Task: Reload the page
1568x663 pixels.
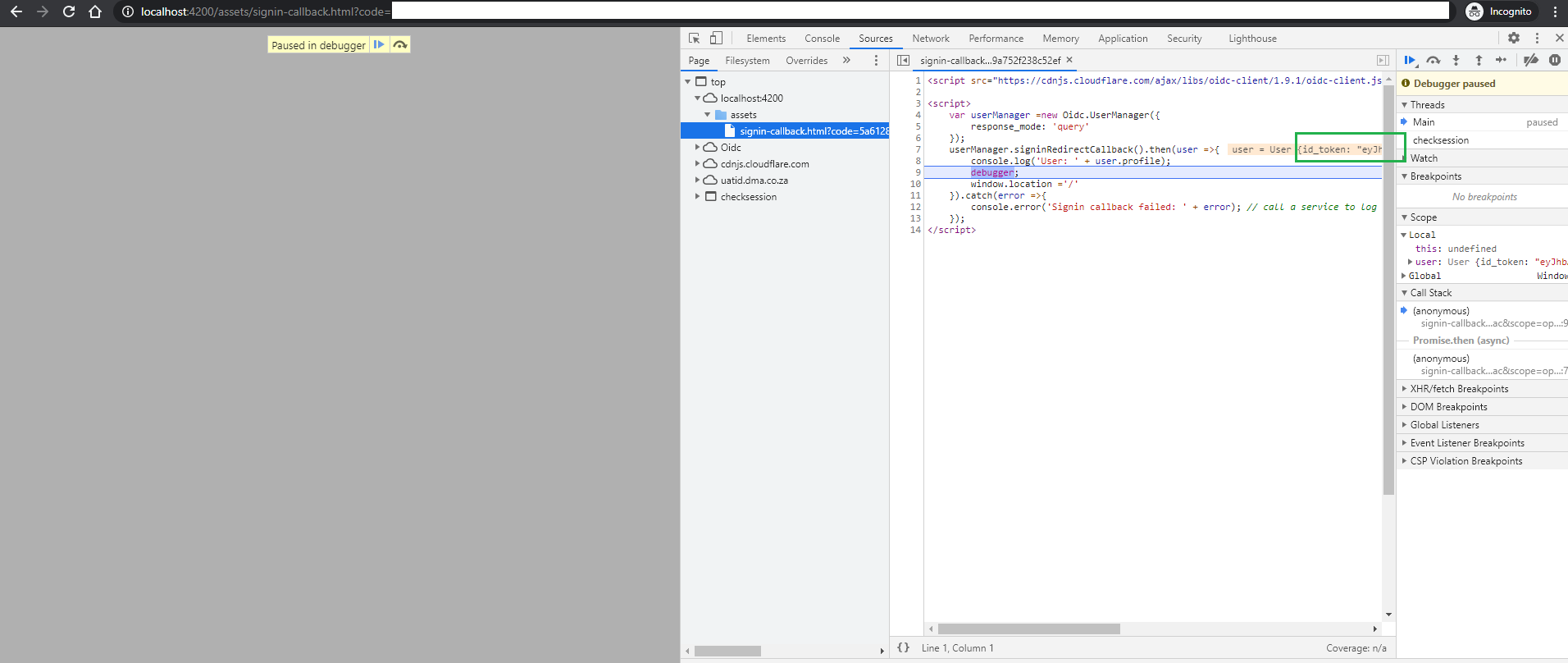Action: [69, 11]
